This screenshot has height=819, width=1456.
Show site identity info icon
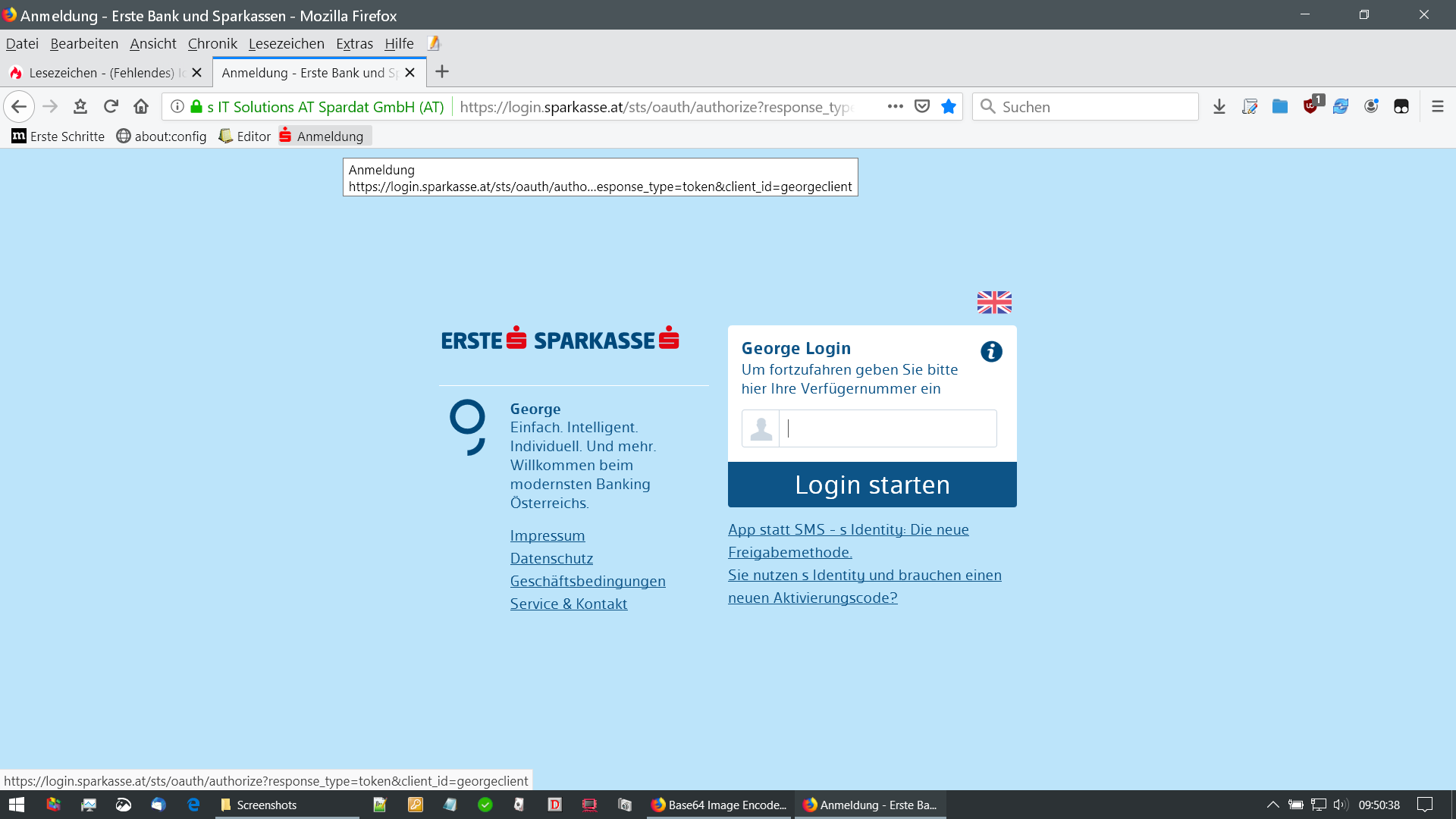177,106
